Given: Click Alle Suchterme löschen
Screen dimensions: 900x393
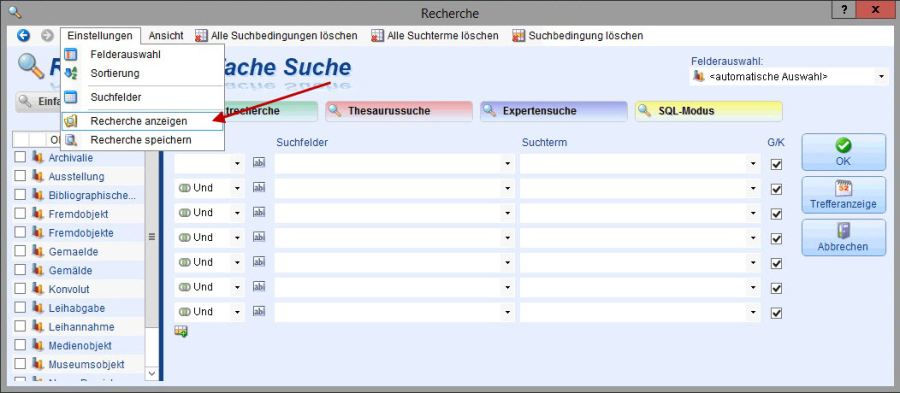Looking at the screenshot, I should tap(435, 36).
